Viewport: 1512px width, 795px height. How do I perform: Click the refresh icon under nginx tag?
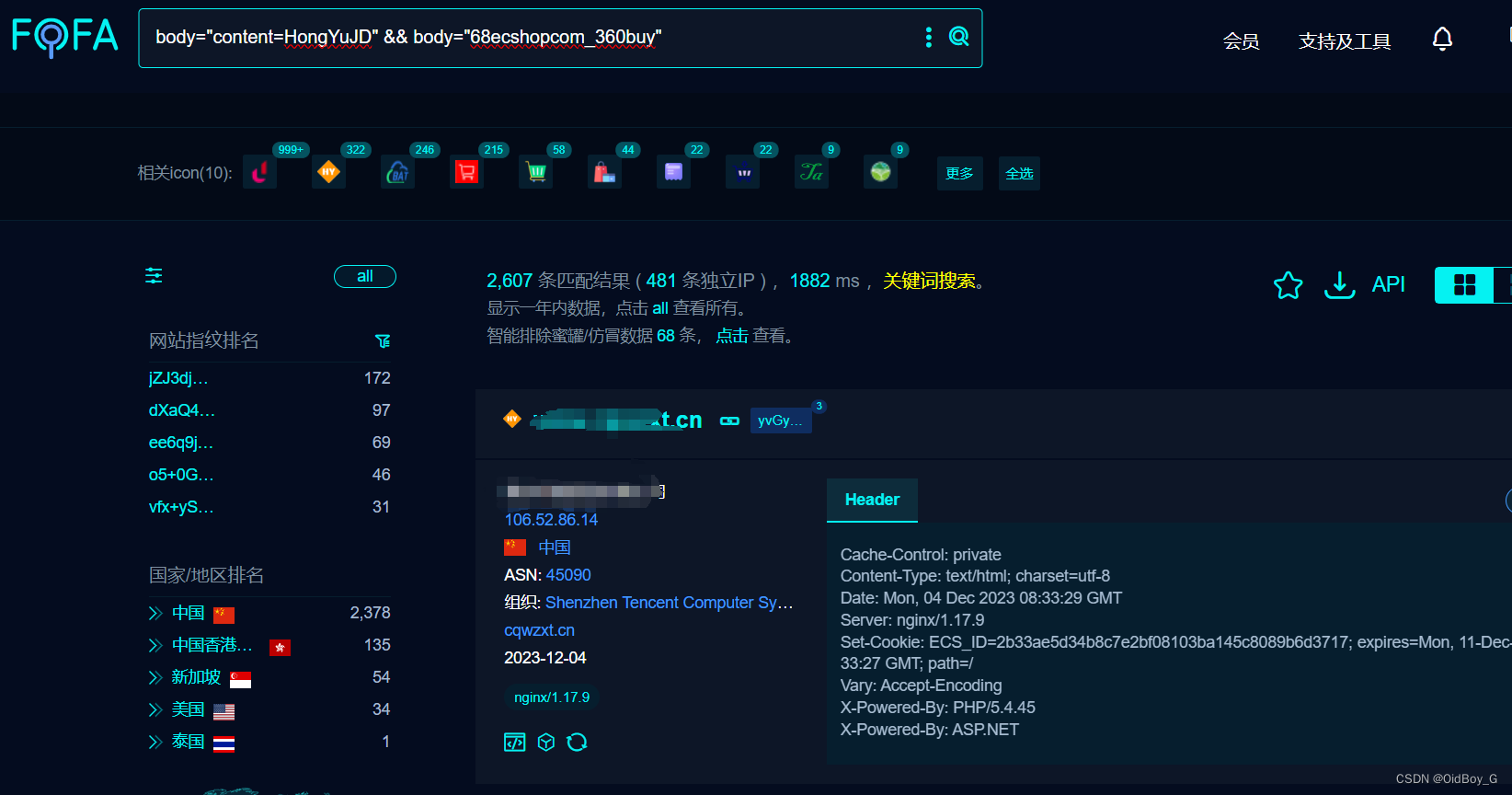[577, 743]
